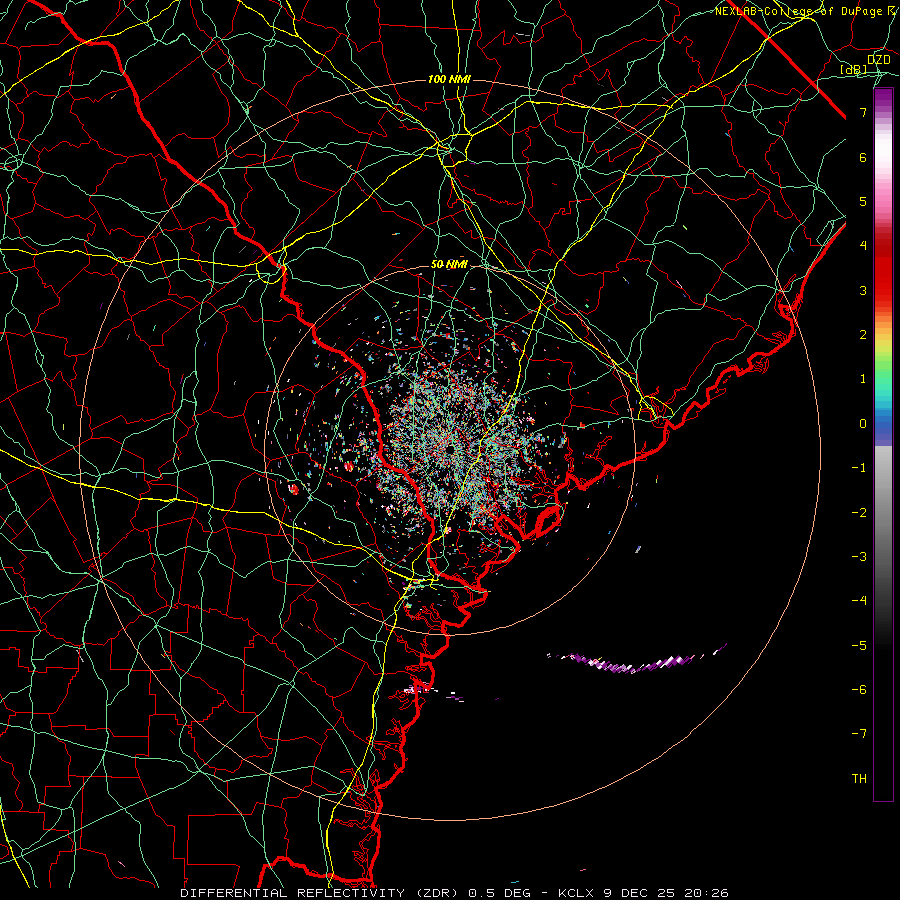Click the 5 value on the color scale

(863, 201)
